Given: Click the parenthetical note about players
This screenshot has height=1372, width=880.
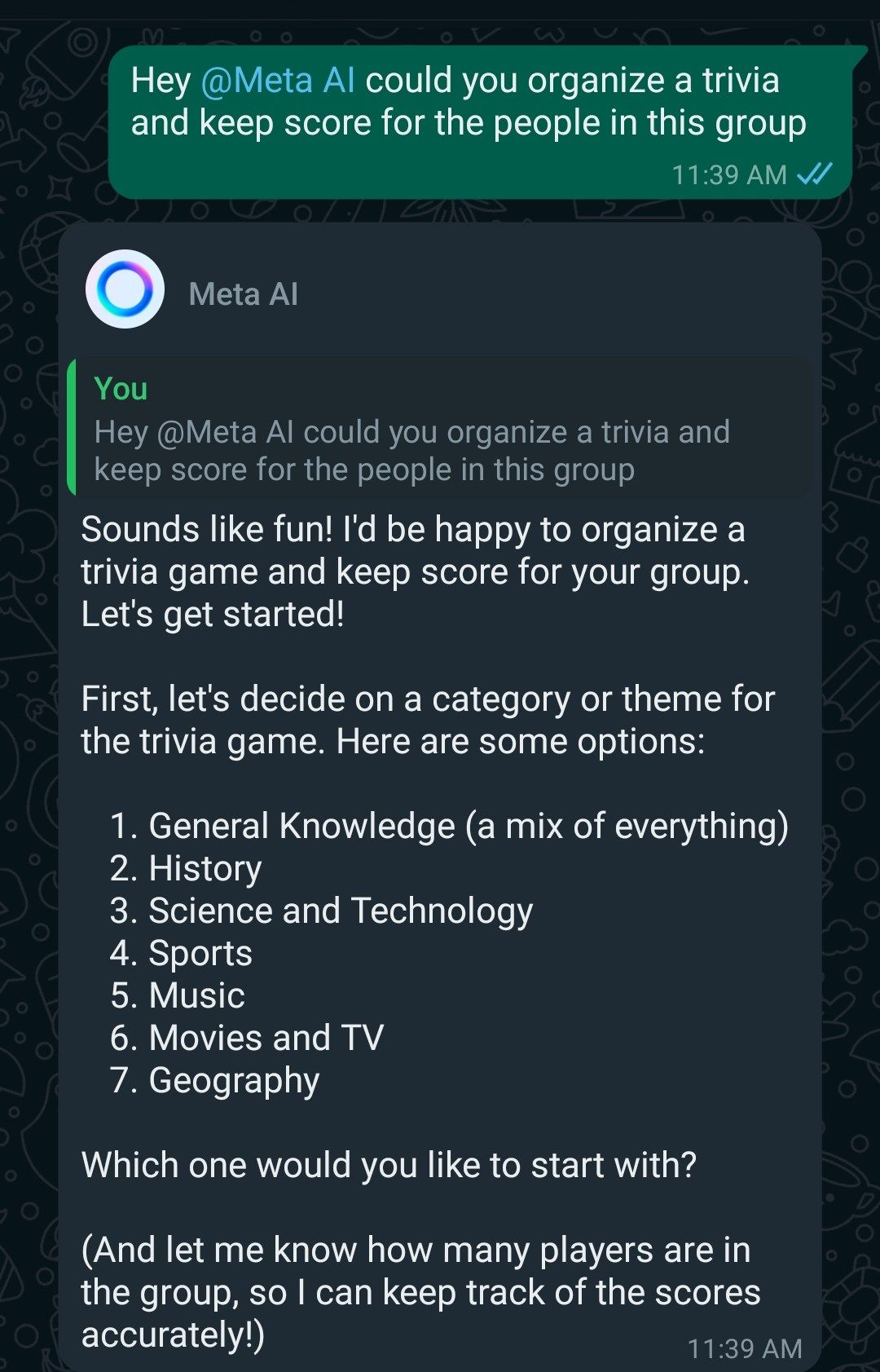Looking at the screenshot, I should click(x=420, y=1292).
